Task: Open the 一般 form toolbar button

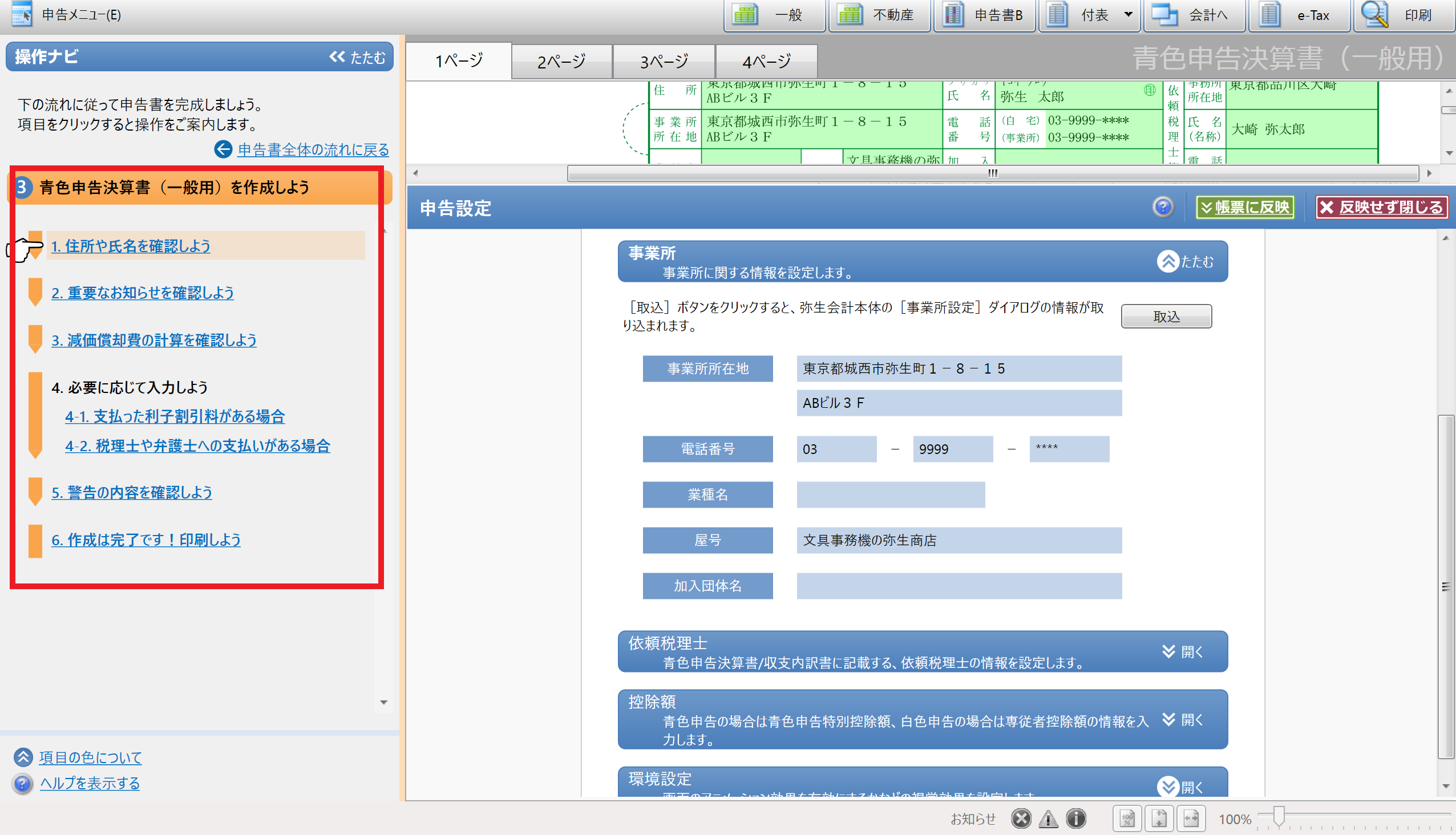Action: coord(774,15)
